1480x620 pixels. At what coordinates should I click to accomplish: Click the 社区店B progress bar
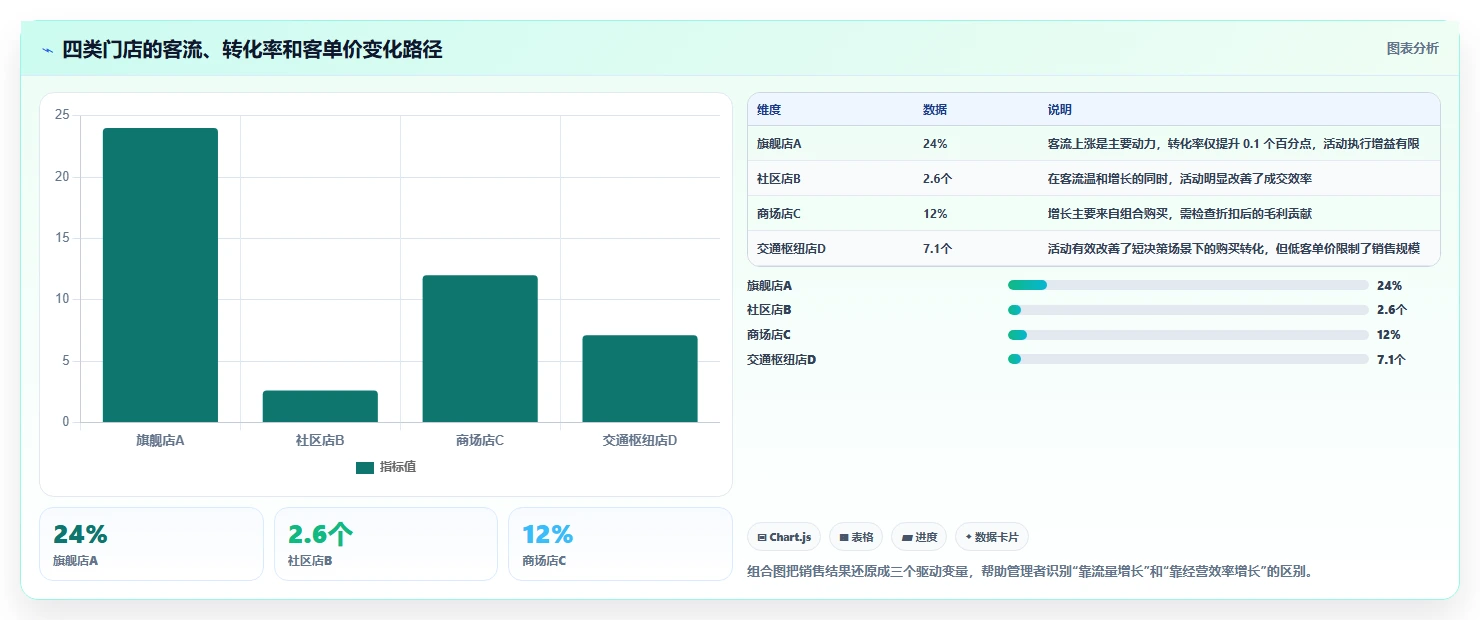coord(1188,310)
